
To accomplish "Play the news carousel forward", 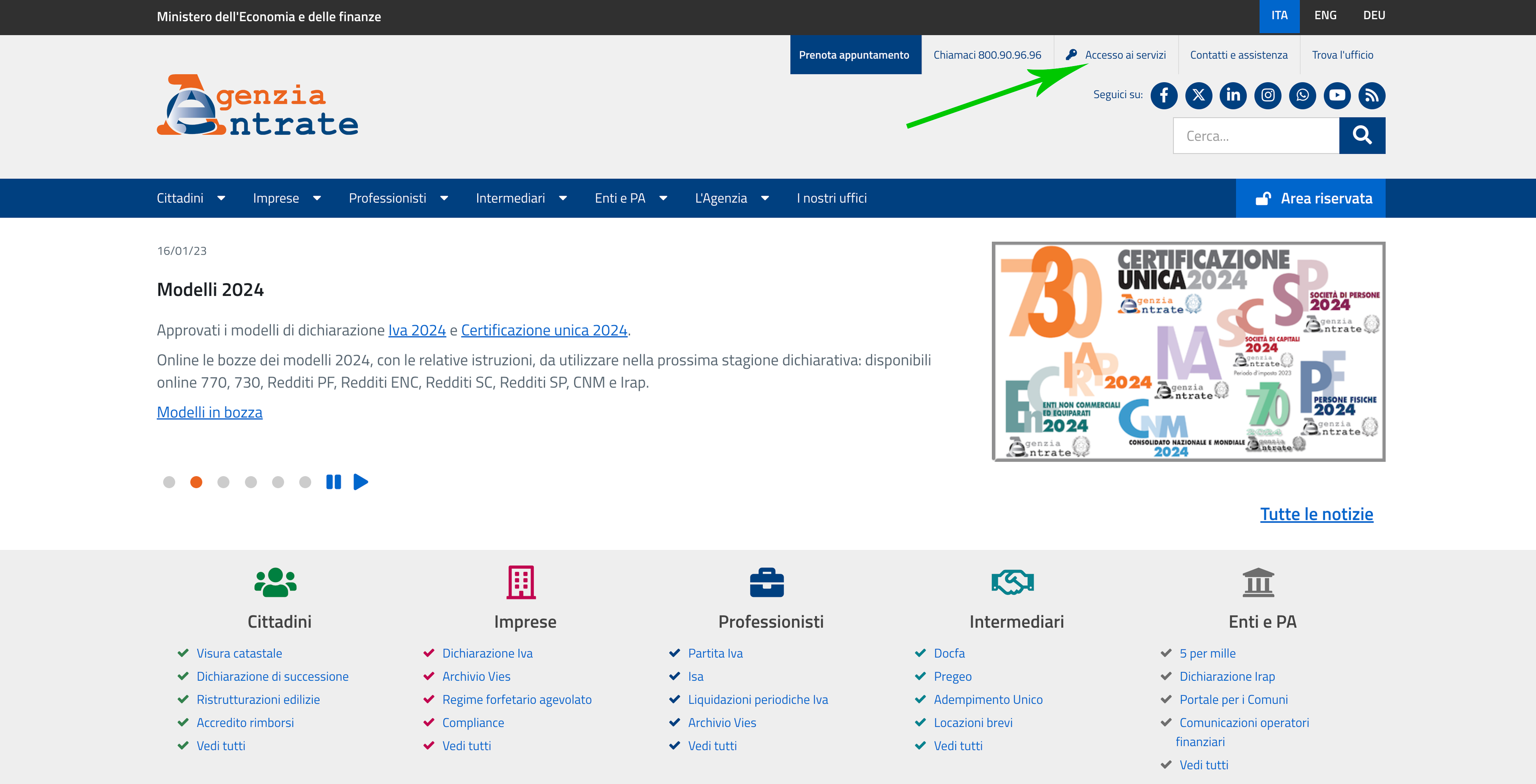I will [361, 482].
